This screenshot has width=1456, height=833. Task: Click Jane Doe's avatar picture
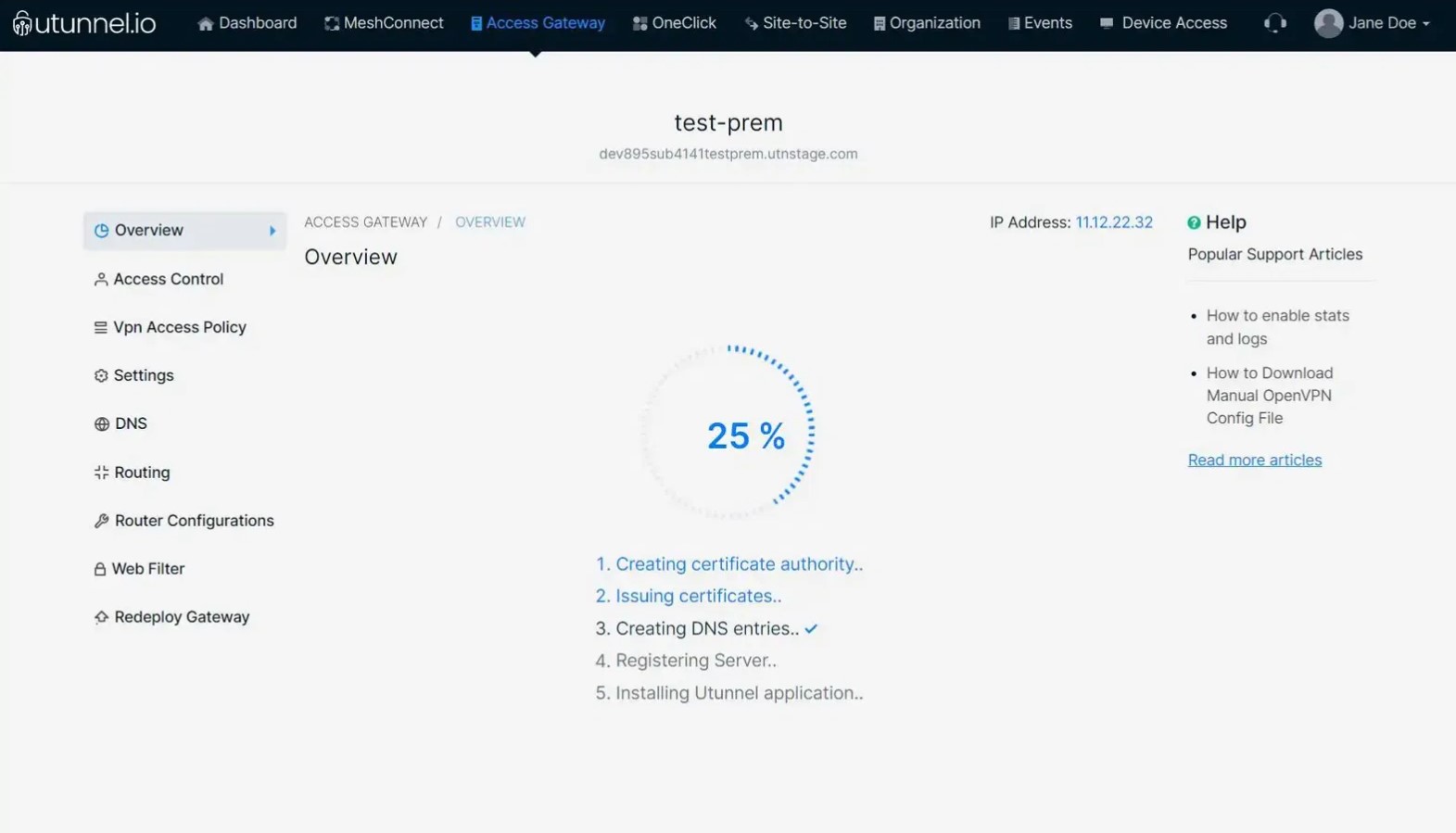point(1328,23)
